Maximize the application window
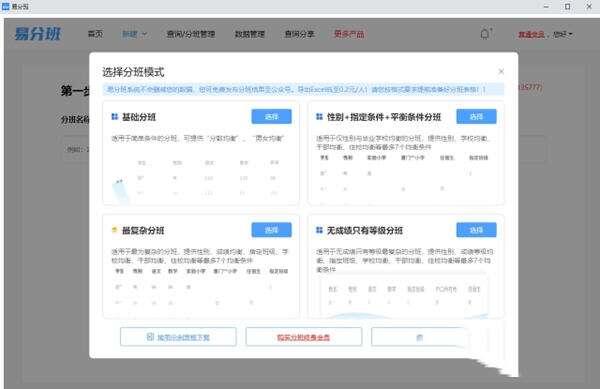Image resolution: width=600 pixels, height=389 pixels. tap(567, 7)
